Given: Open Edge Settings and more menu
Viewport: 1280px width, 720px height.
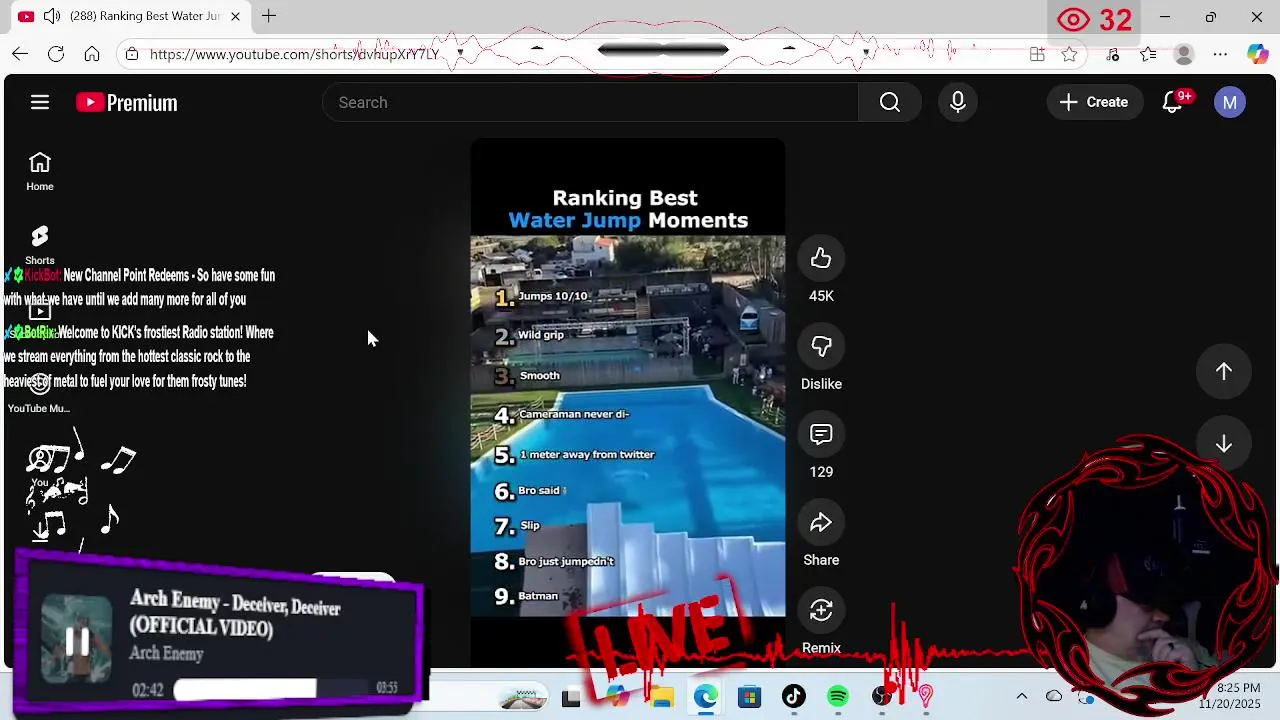Looking at the screenshot, I should 1220,54.
